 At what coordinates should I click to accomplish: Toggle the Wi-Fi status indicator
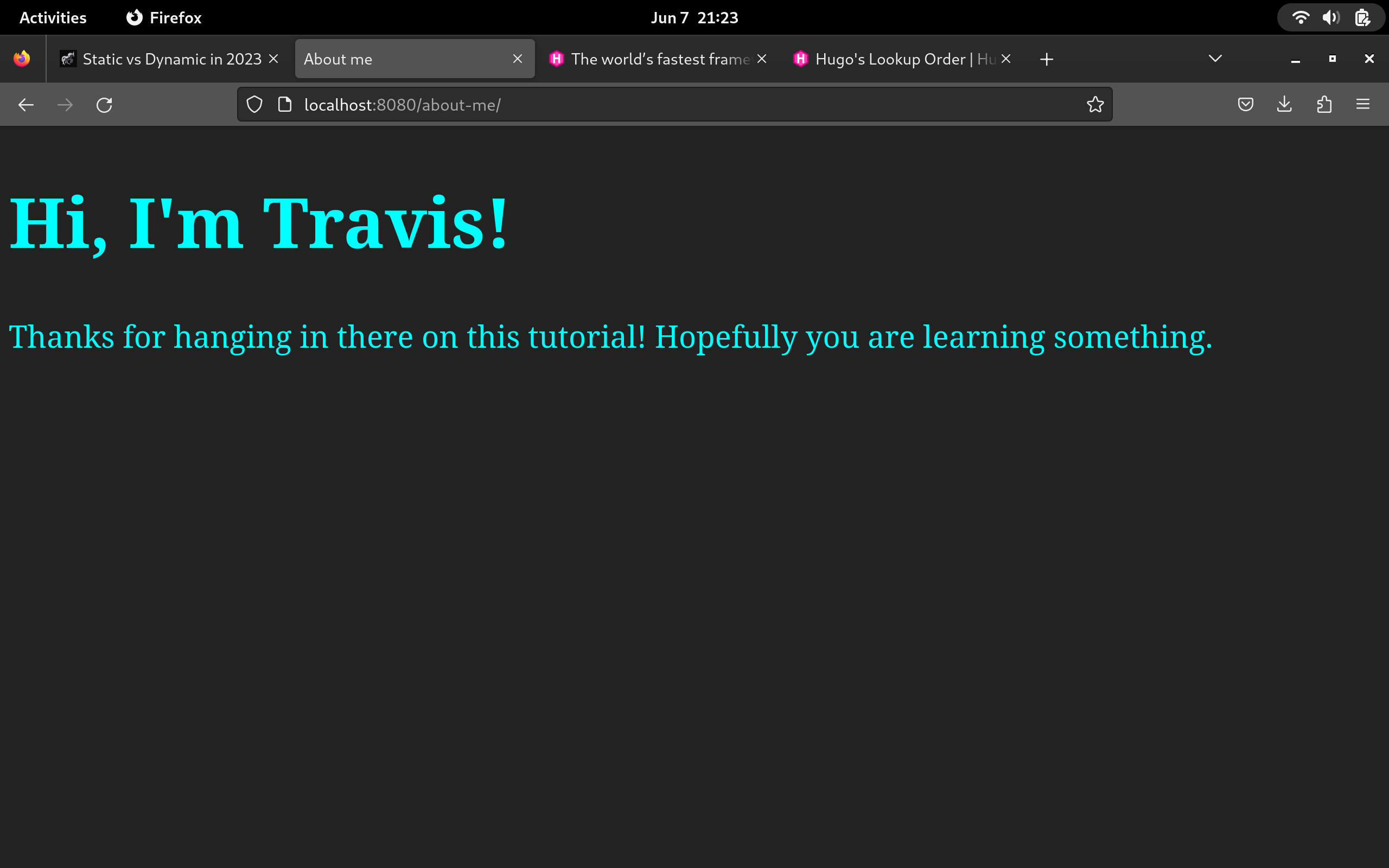coord(1301,17)
